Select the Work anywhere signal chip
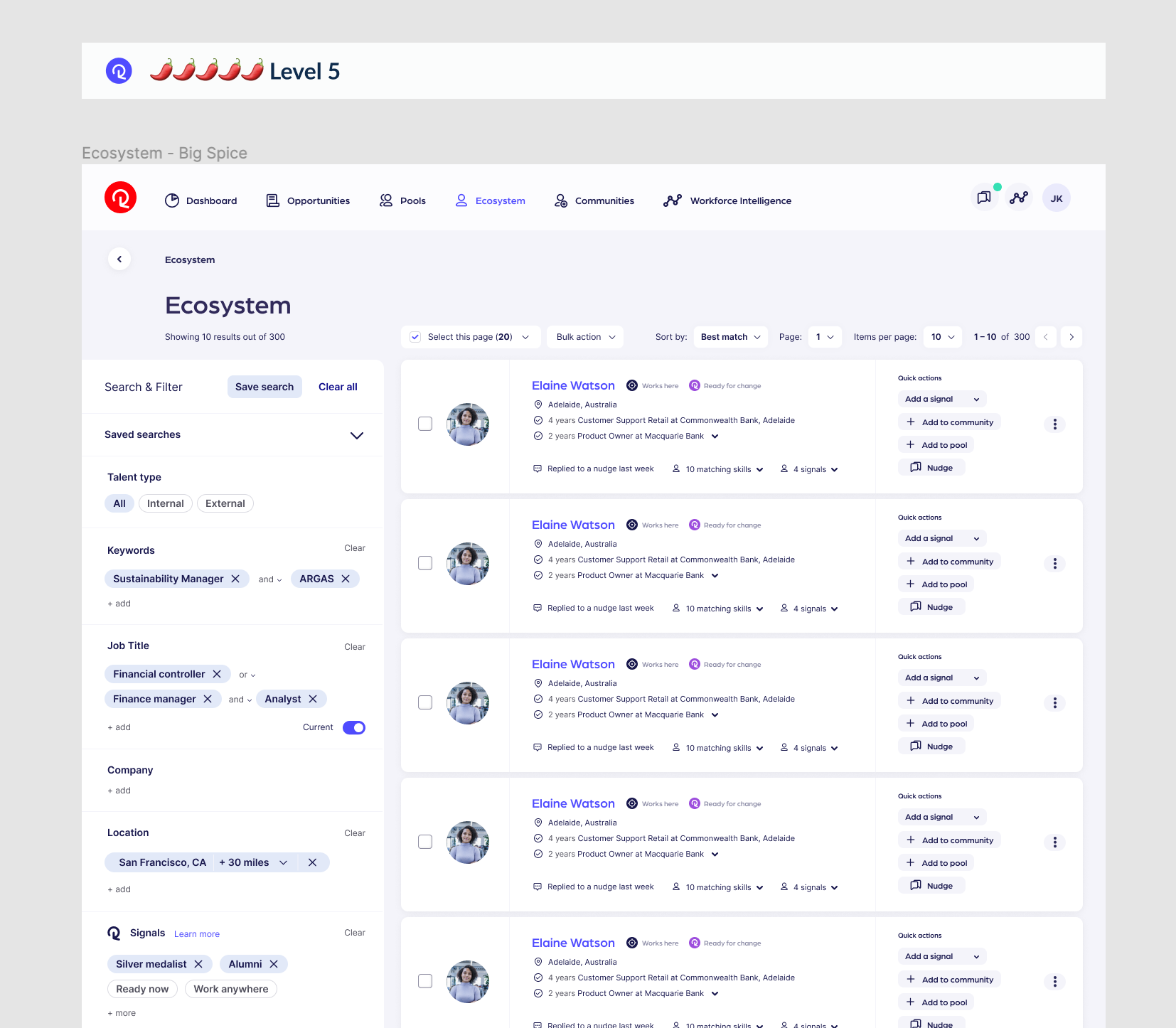This screenshot has width=1176, height=1028. (x=231, y=989)
